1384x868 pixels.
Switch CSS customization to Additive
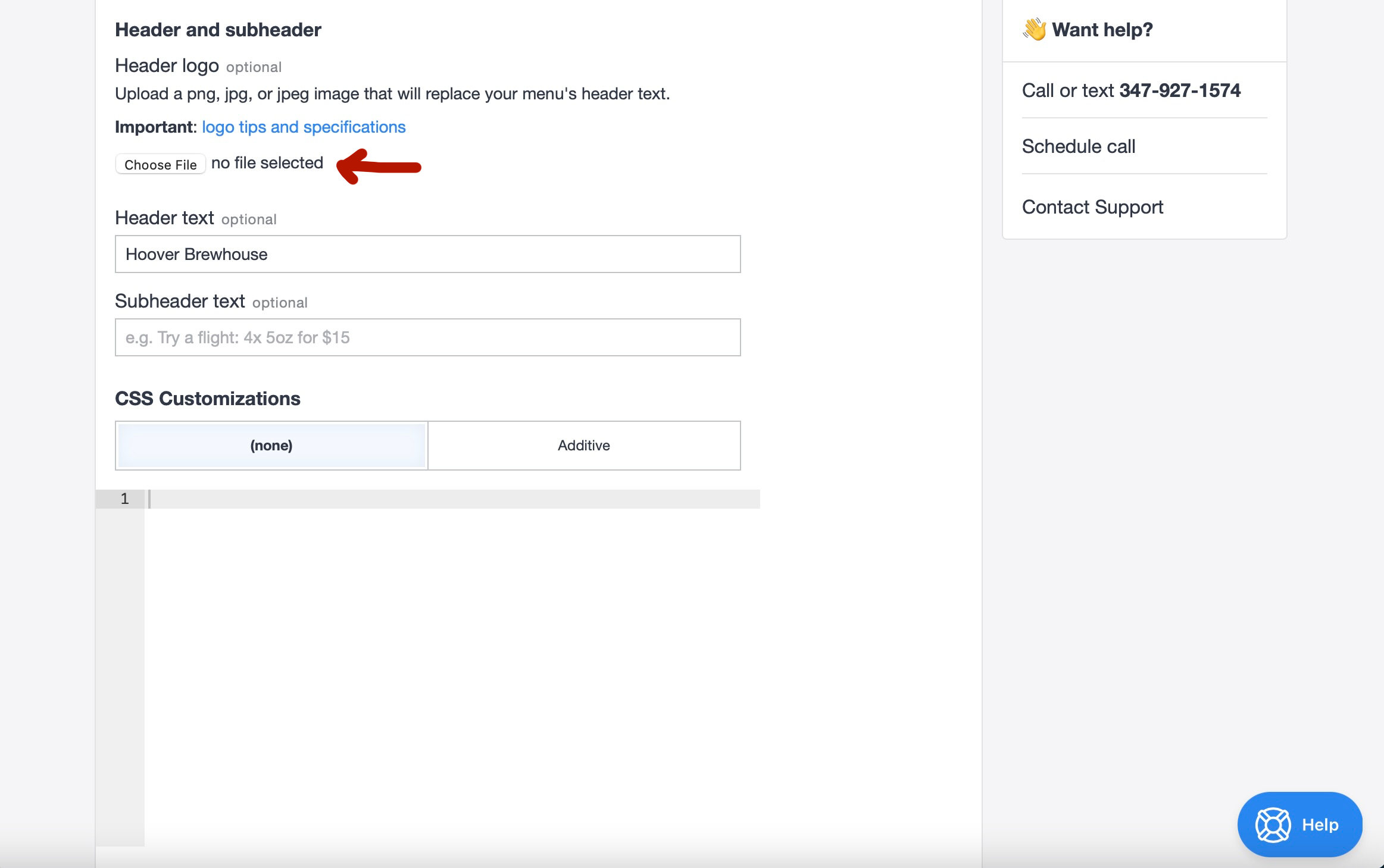(x=583, y=446)
